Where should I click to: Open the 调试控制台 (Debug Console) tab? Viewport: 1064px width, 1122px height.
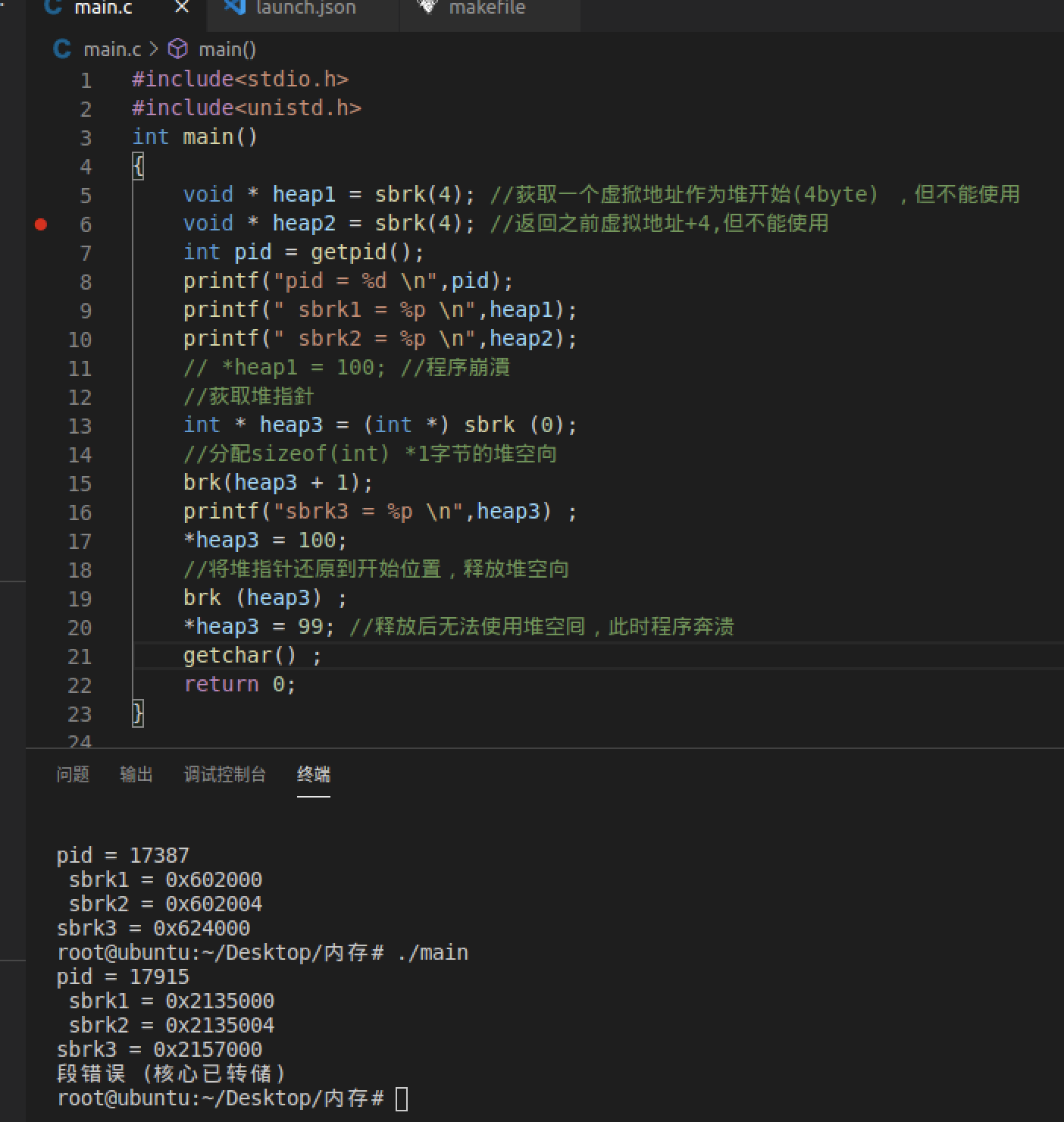[225, 774]
